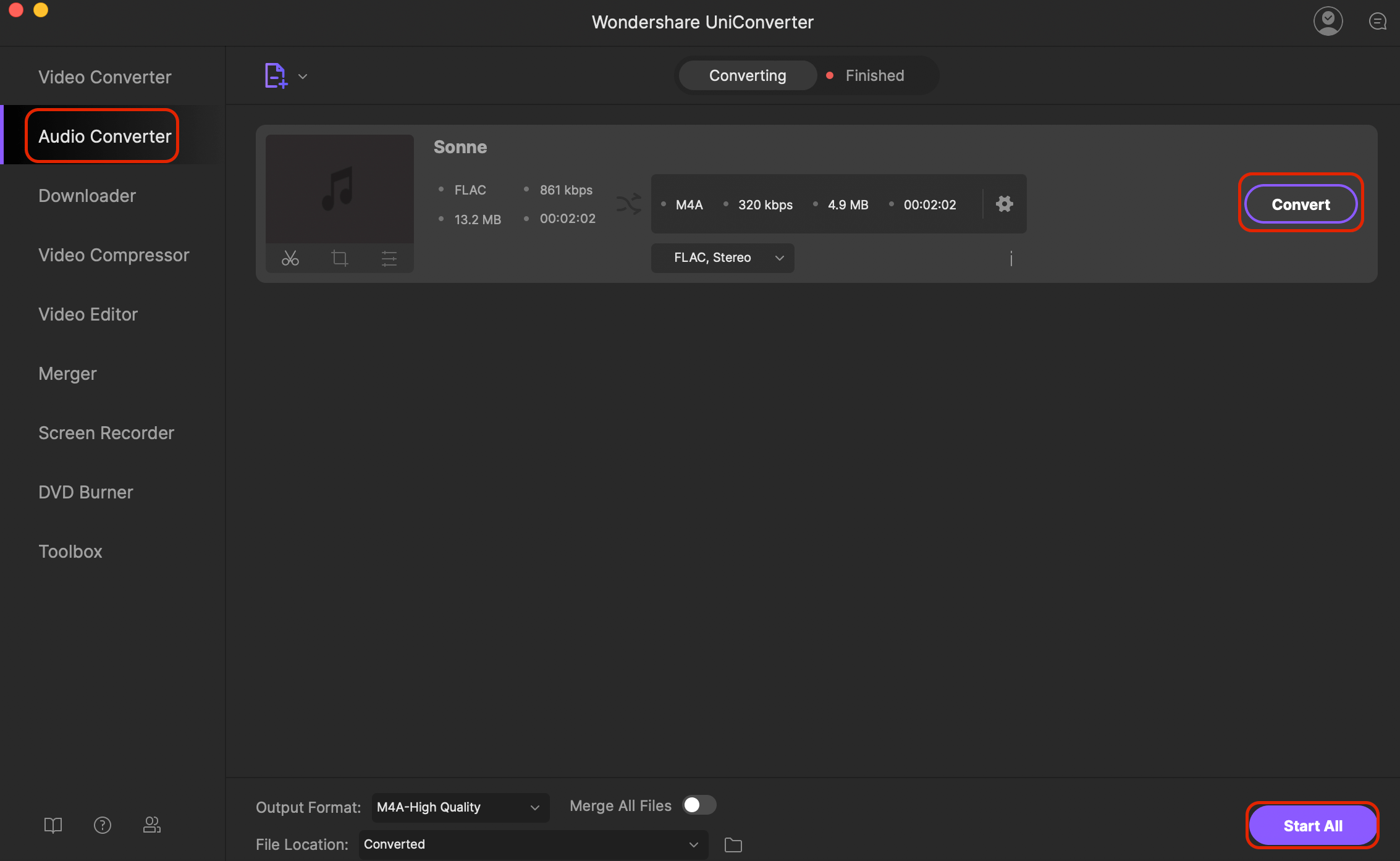Select the Audio Converter menu item
This screenshot has height=861, width=1400.
tap(103, 136)
